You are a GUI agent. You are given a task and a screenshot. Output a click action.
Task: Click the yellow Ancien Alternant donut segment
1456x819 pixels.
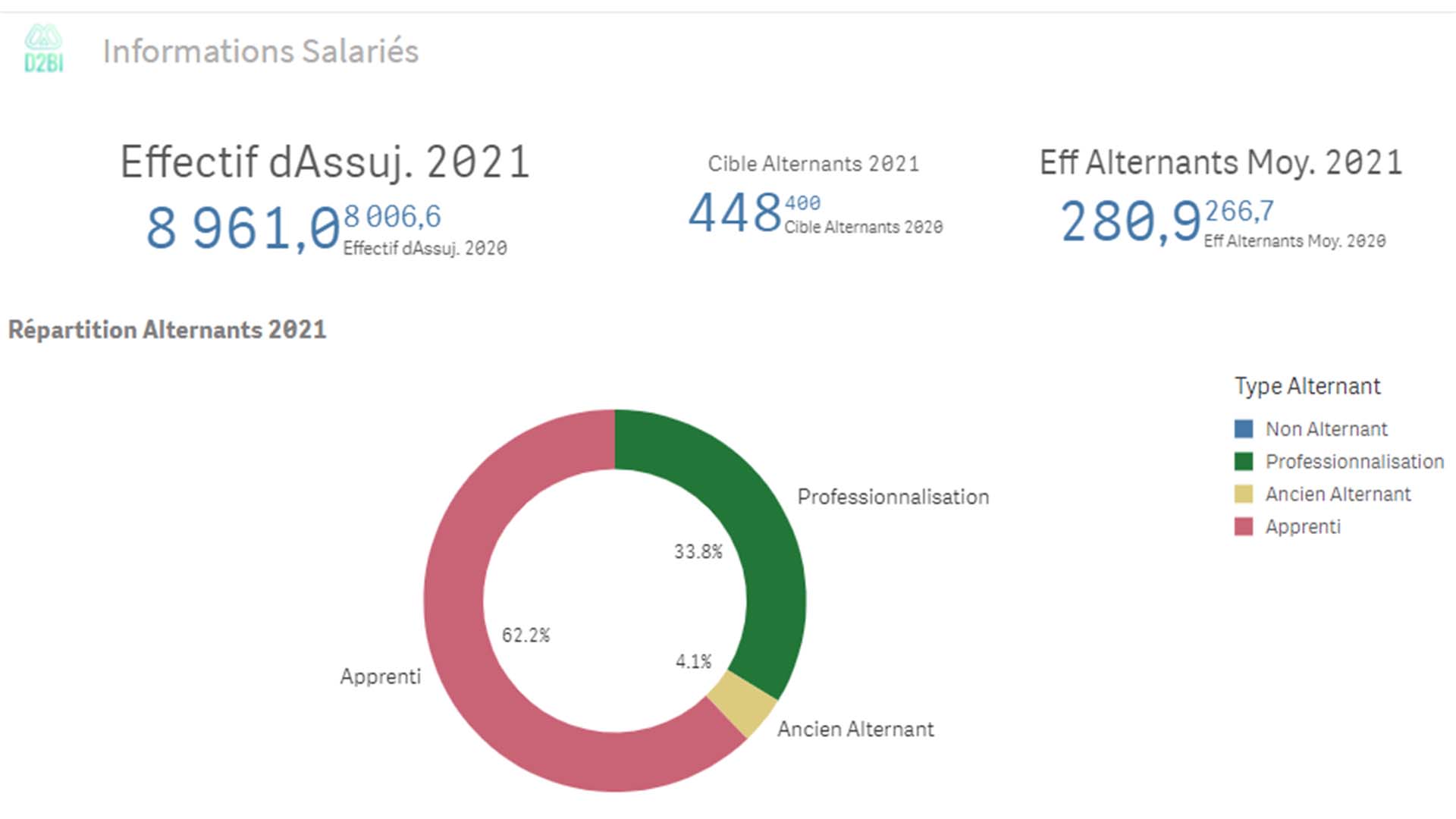tap(741, 704)
